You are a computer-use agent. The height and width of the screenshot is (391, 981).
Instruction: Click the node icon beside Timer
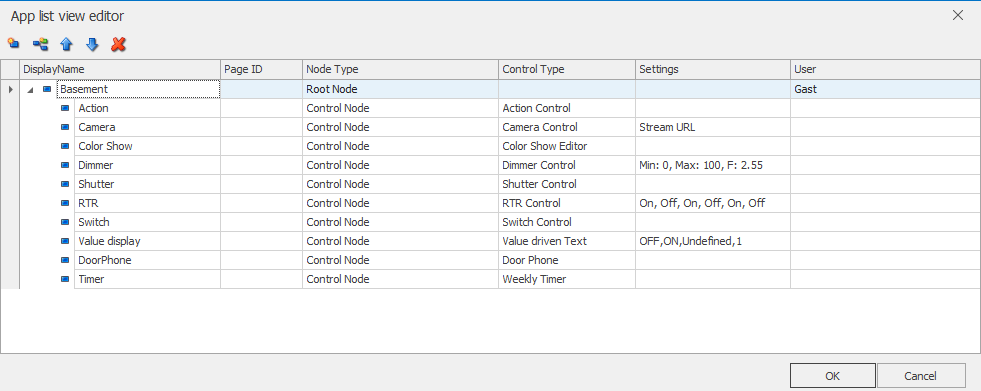point(65,279)
